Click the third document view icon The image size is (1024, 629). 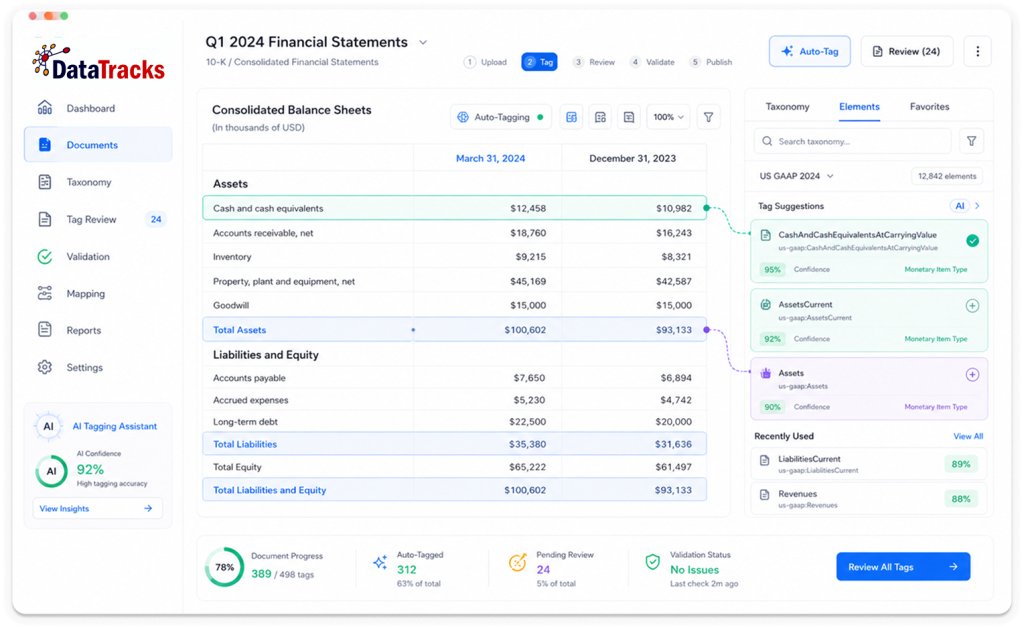click(629, 118)
